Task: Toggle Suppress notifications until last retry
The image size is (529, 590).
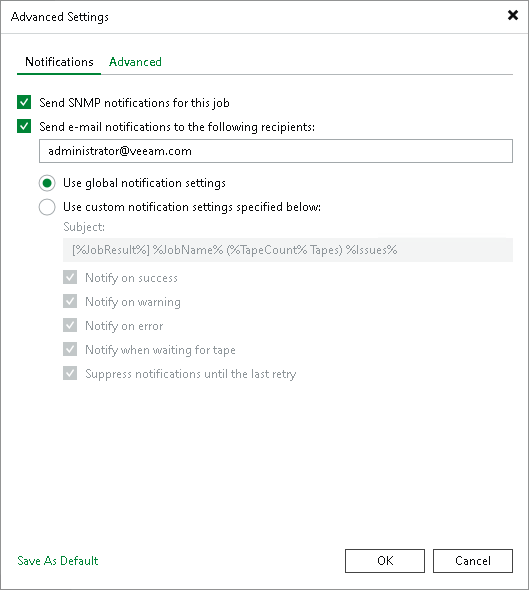Action: pos(70,374)
